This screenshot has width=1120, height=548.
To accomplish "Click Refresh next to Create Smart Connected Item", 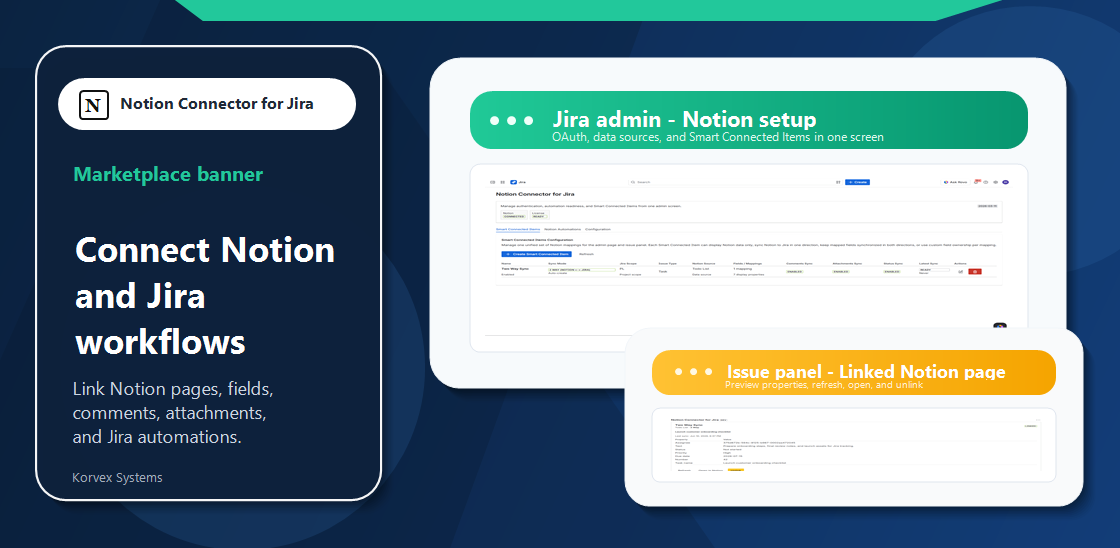I will 587,254.
